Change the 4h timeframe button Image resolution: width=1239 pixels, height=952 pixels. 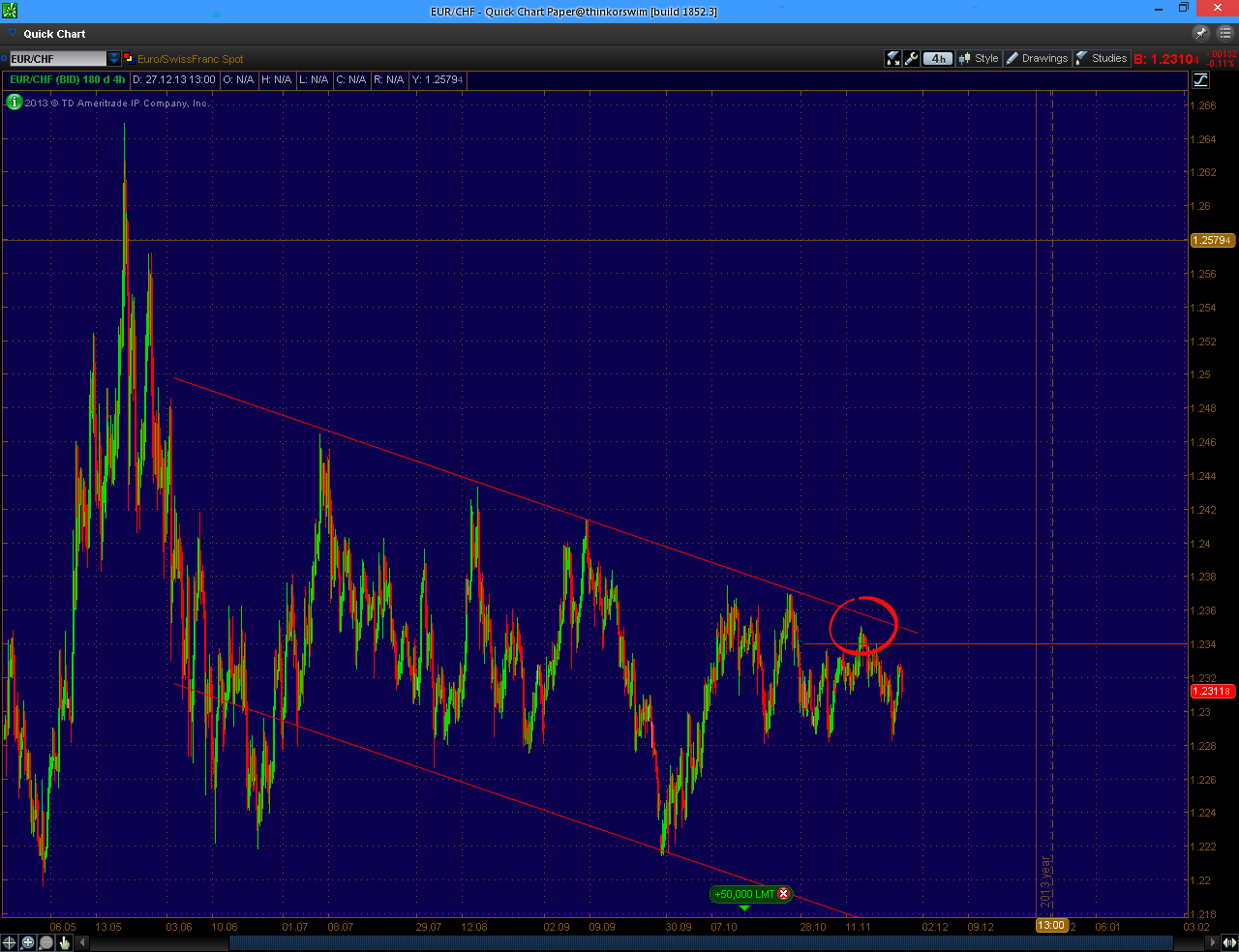click(937, 58)
